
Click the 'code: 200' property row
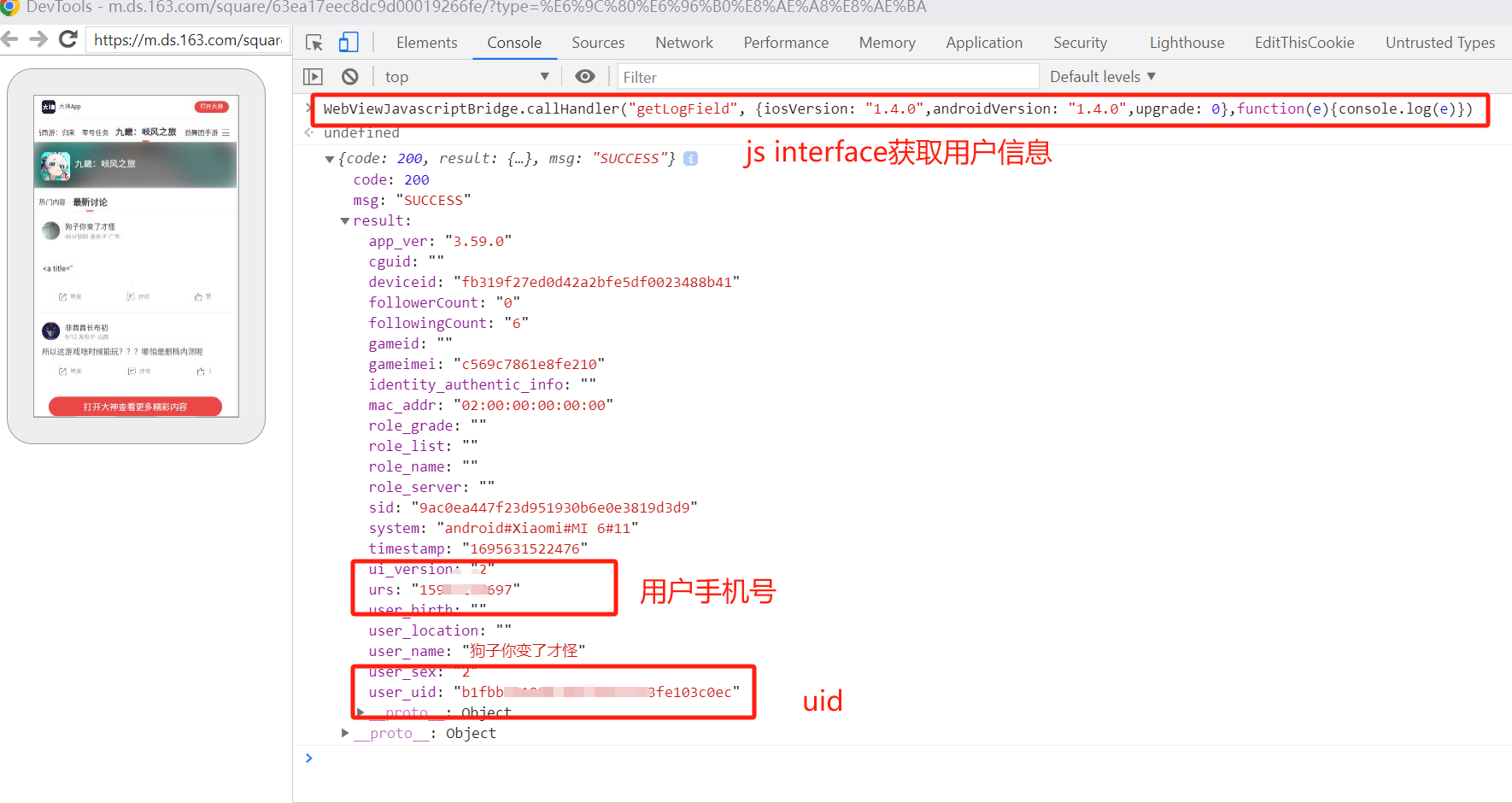click(391, 179)
